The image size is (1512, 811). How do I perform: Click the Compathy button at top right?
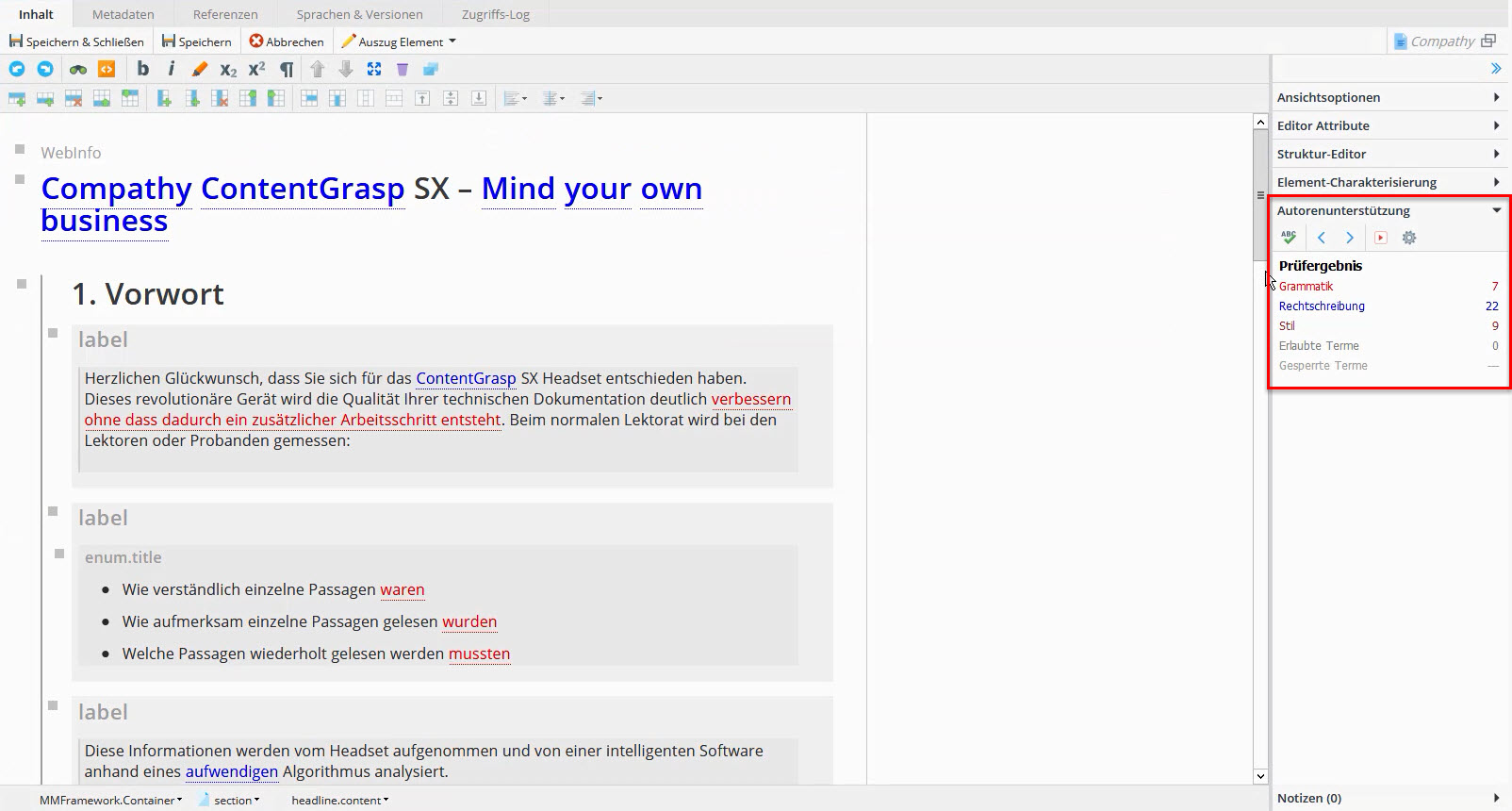[1444, 41]
